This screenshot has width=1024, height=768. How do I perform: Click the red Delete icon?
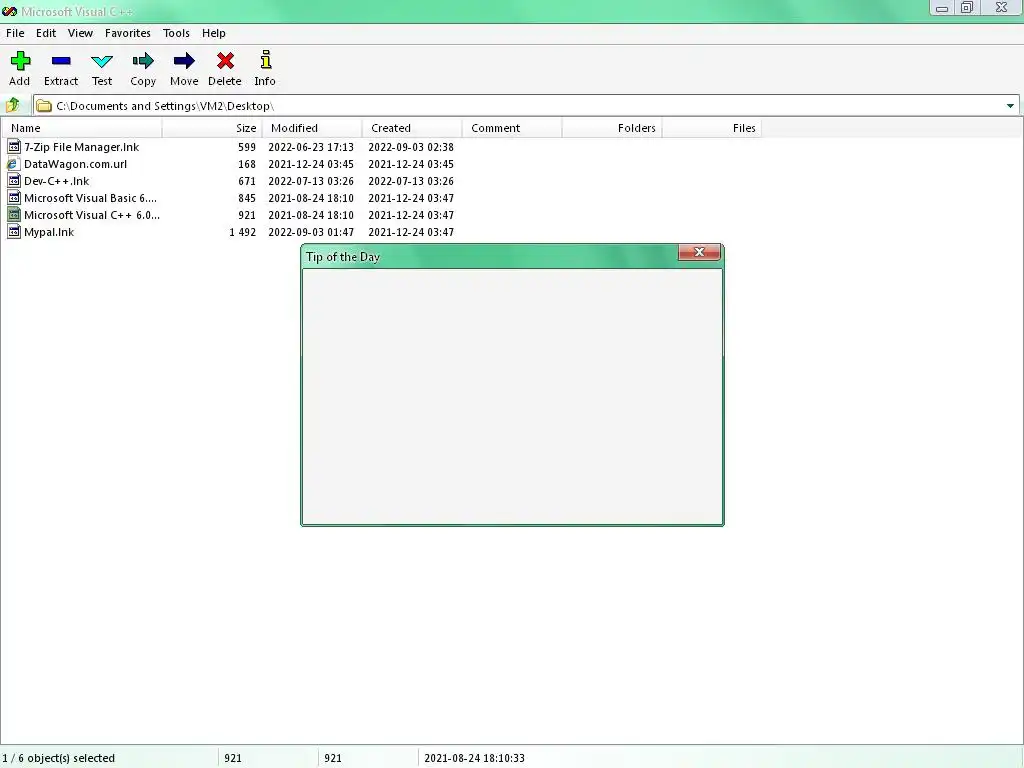point(225,61)
